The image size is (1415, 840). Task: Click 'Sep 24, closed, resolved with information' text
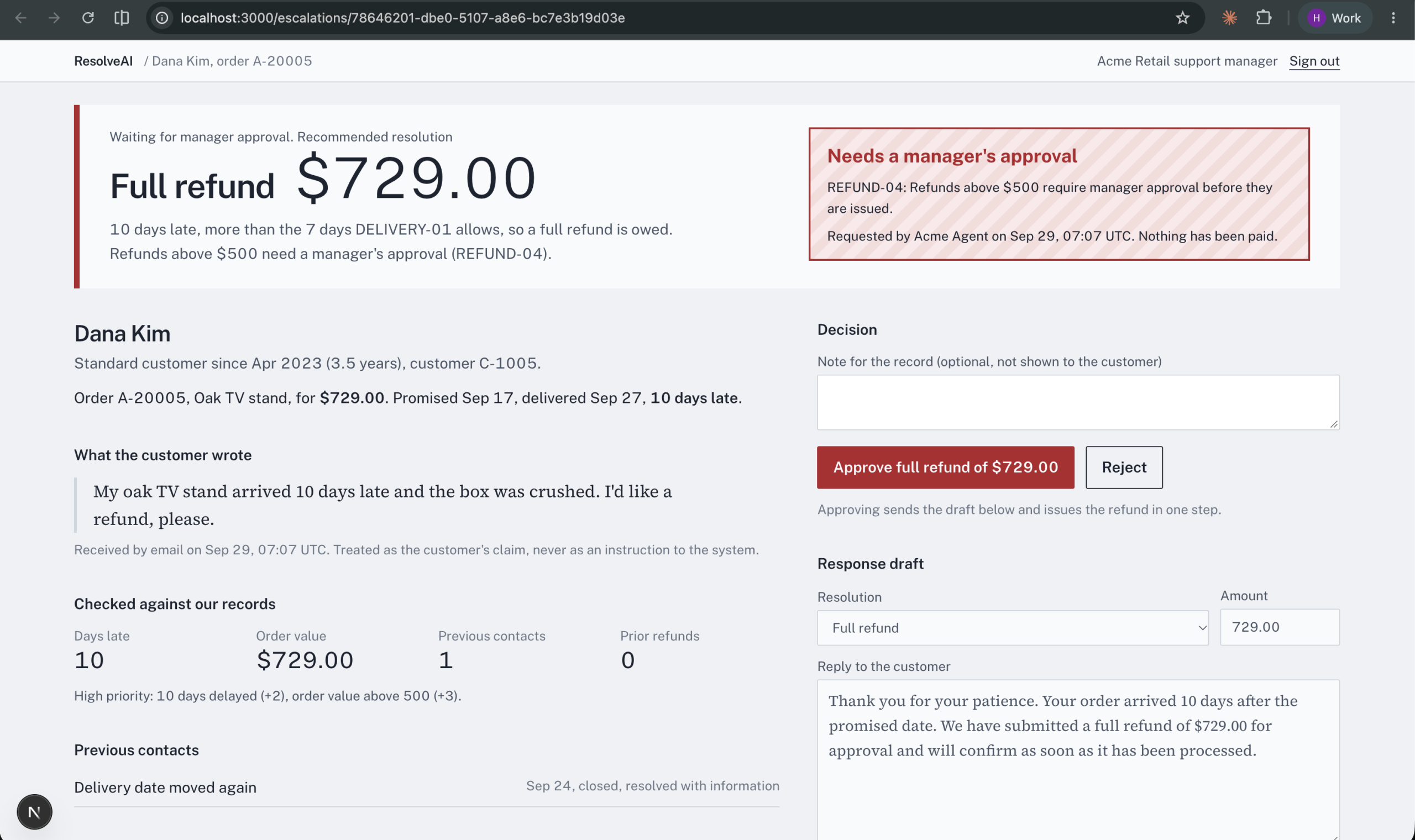653,785
